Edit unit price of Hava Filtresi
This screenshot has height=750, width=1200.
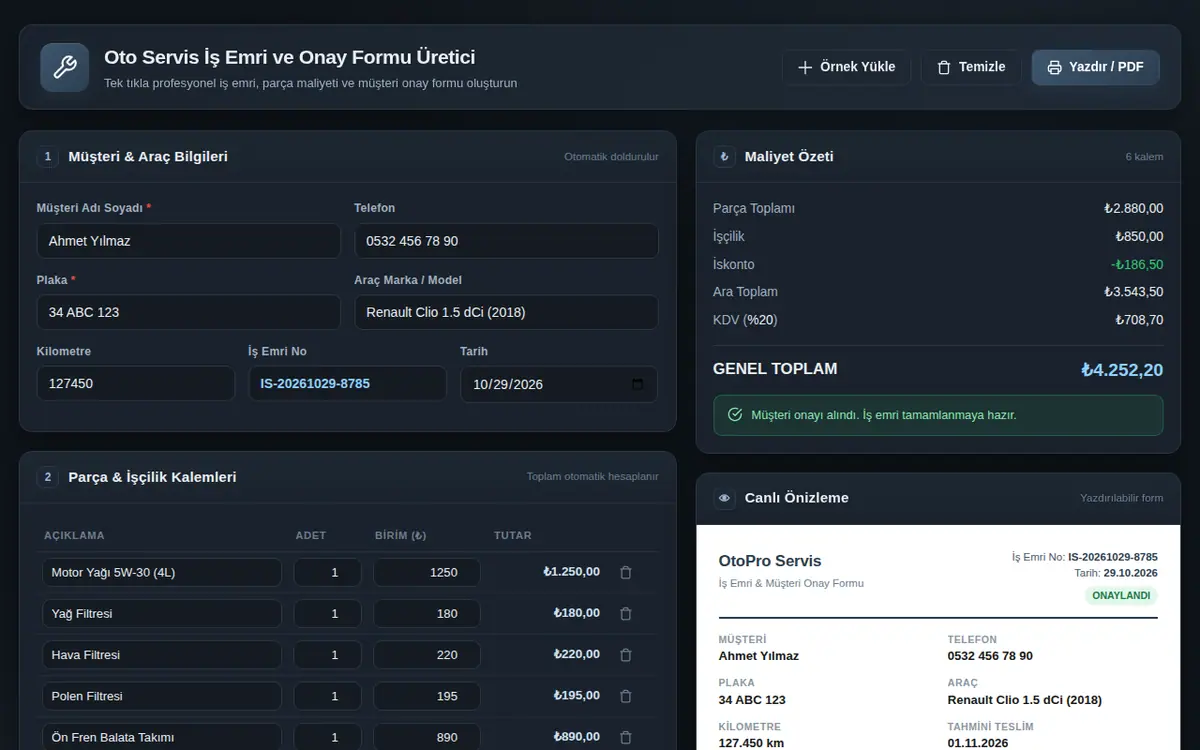click(x=427, y=655)
